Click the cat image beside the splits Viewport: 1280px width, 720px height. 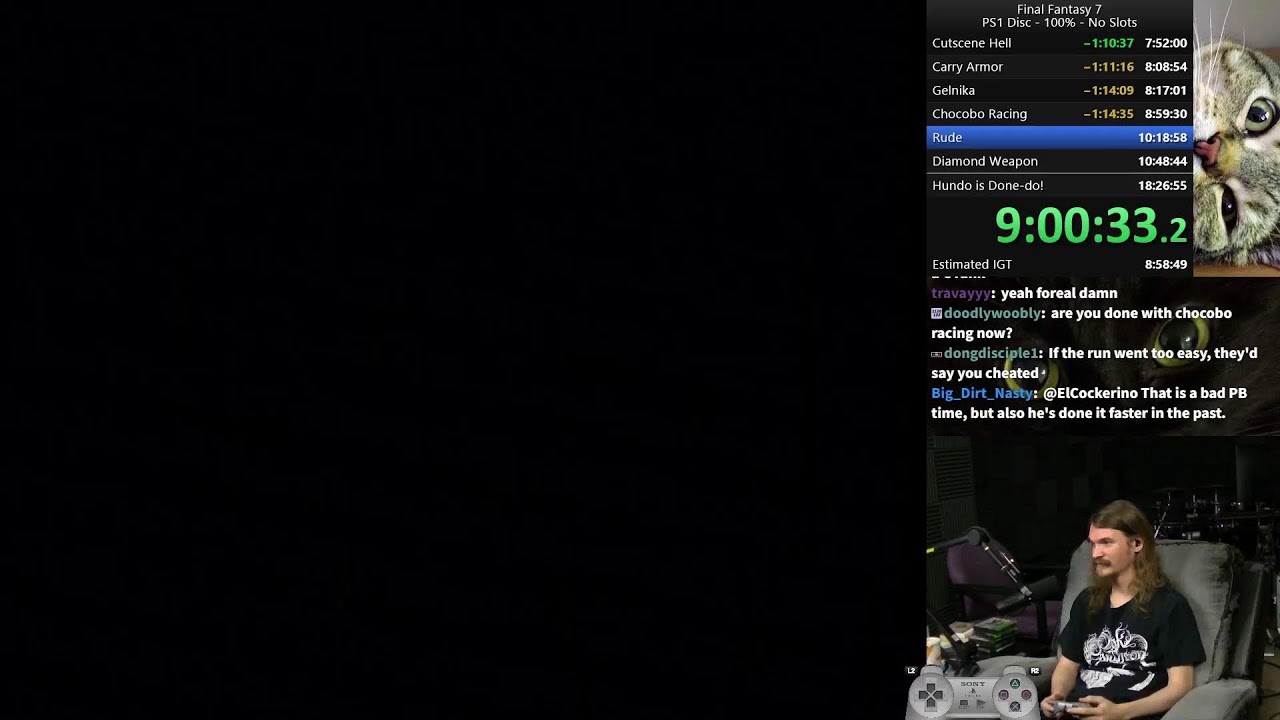(x=1236, y=138)
